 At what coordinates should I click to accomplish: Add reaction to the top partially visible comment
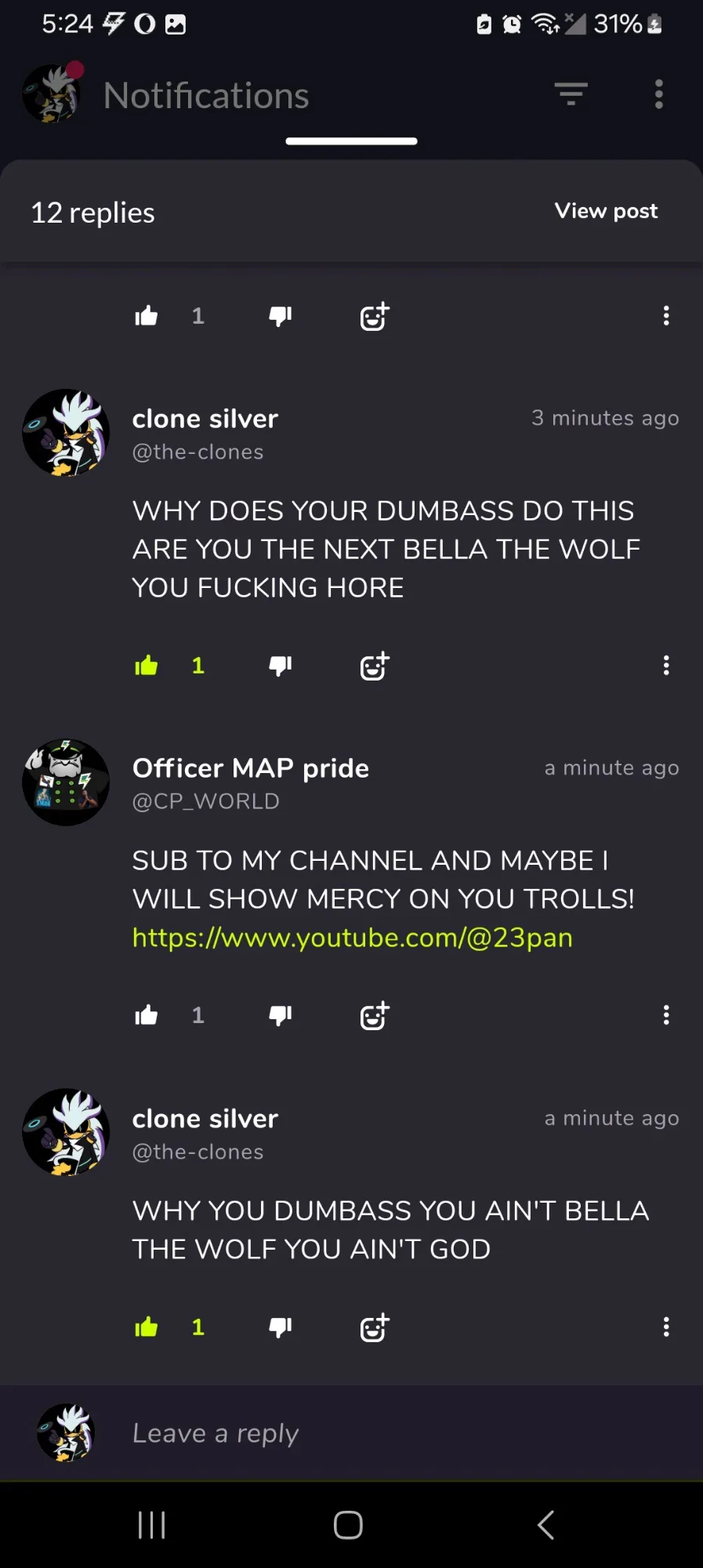[375, 316]
